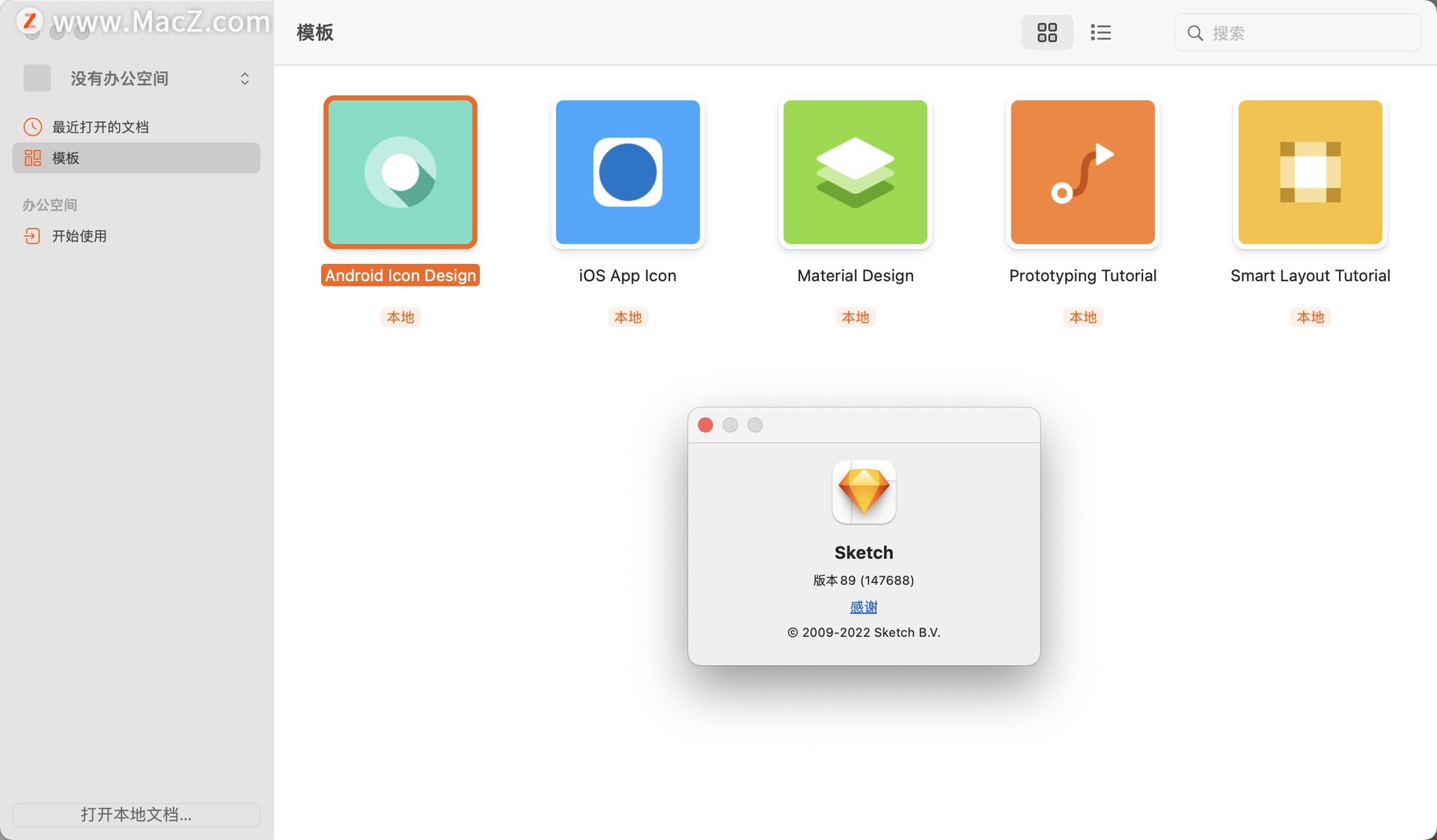Open iOS App Icon template
This screenshot has height=840, width=1437.
coord(627,172)
